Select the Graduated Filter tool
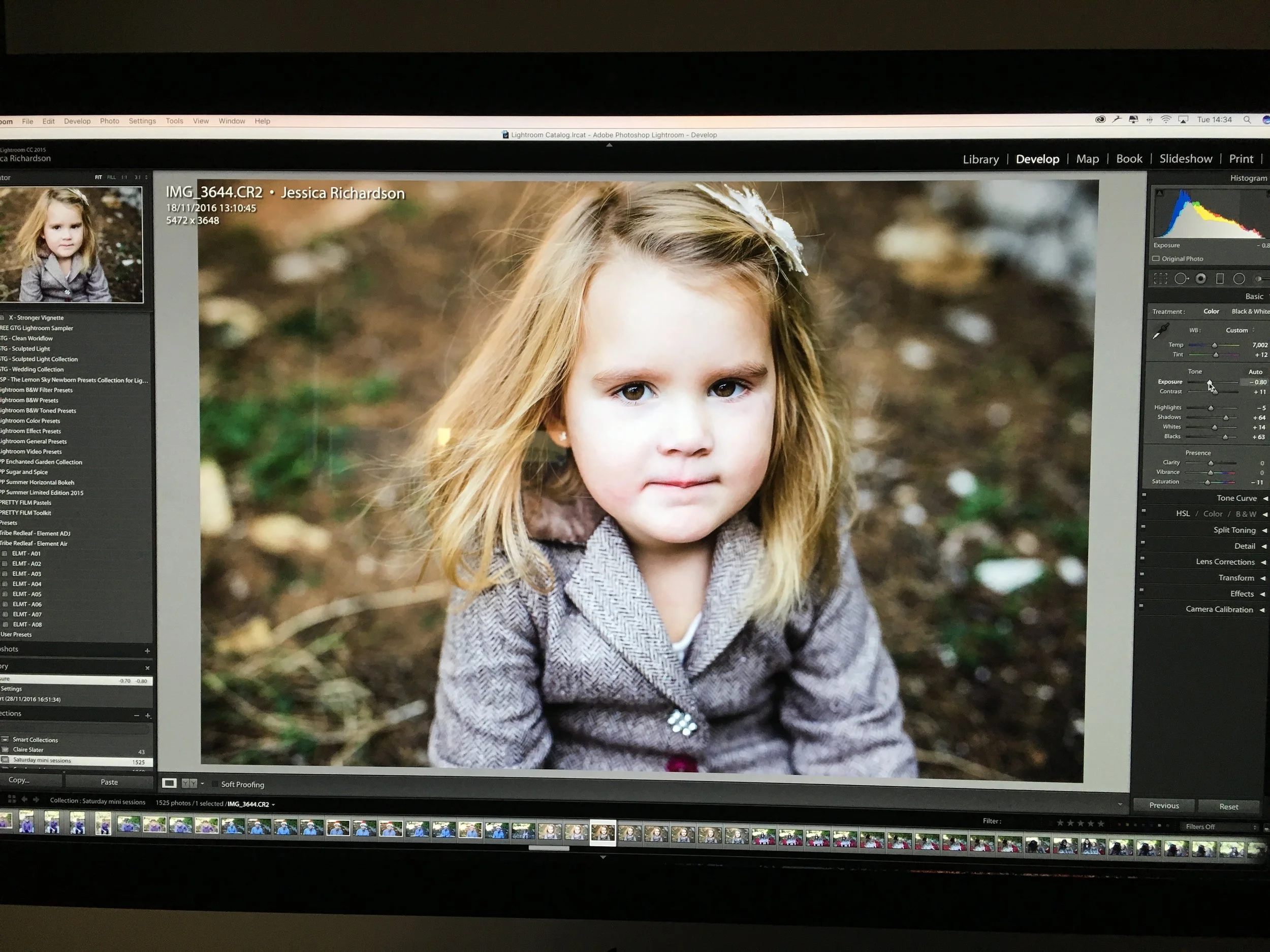The width and height of the screenshot is (1270, 952). click(x=1220, y=279)
